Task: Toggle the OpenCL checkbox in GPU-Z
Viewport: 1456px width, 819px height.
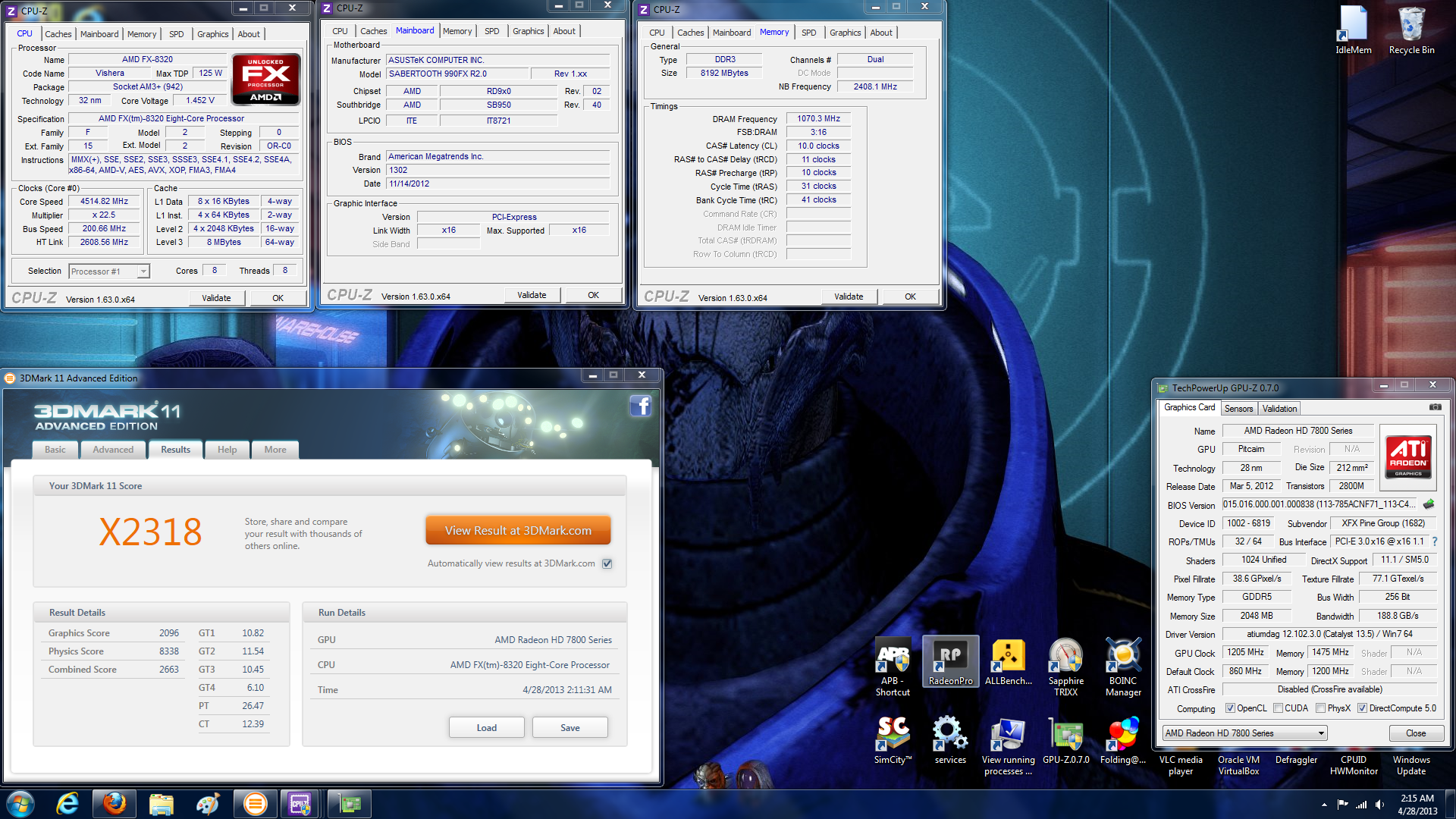Action: 1230,708
